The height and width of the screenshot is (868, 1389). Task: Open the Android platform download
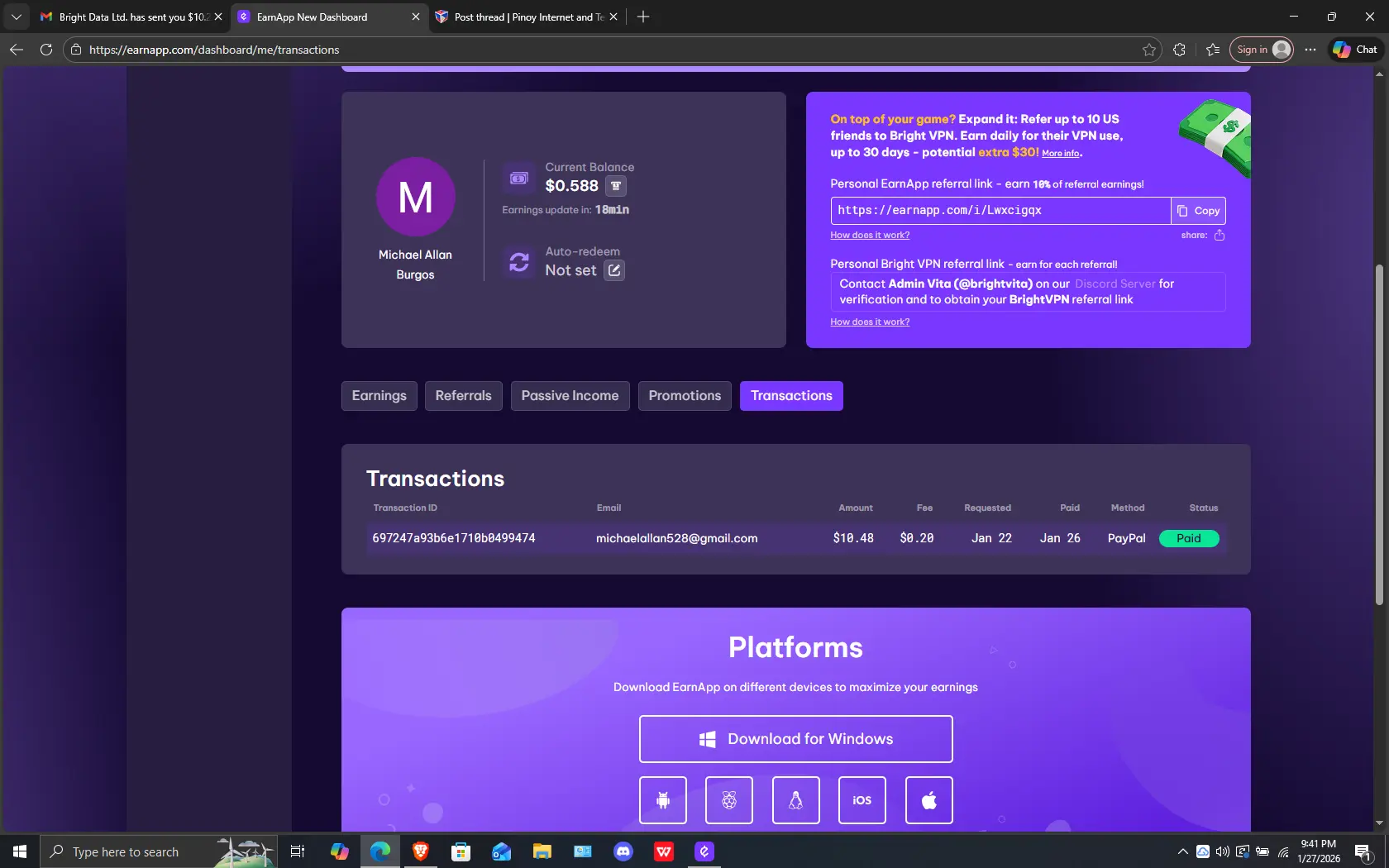click(663, 800)
